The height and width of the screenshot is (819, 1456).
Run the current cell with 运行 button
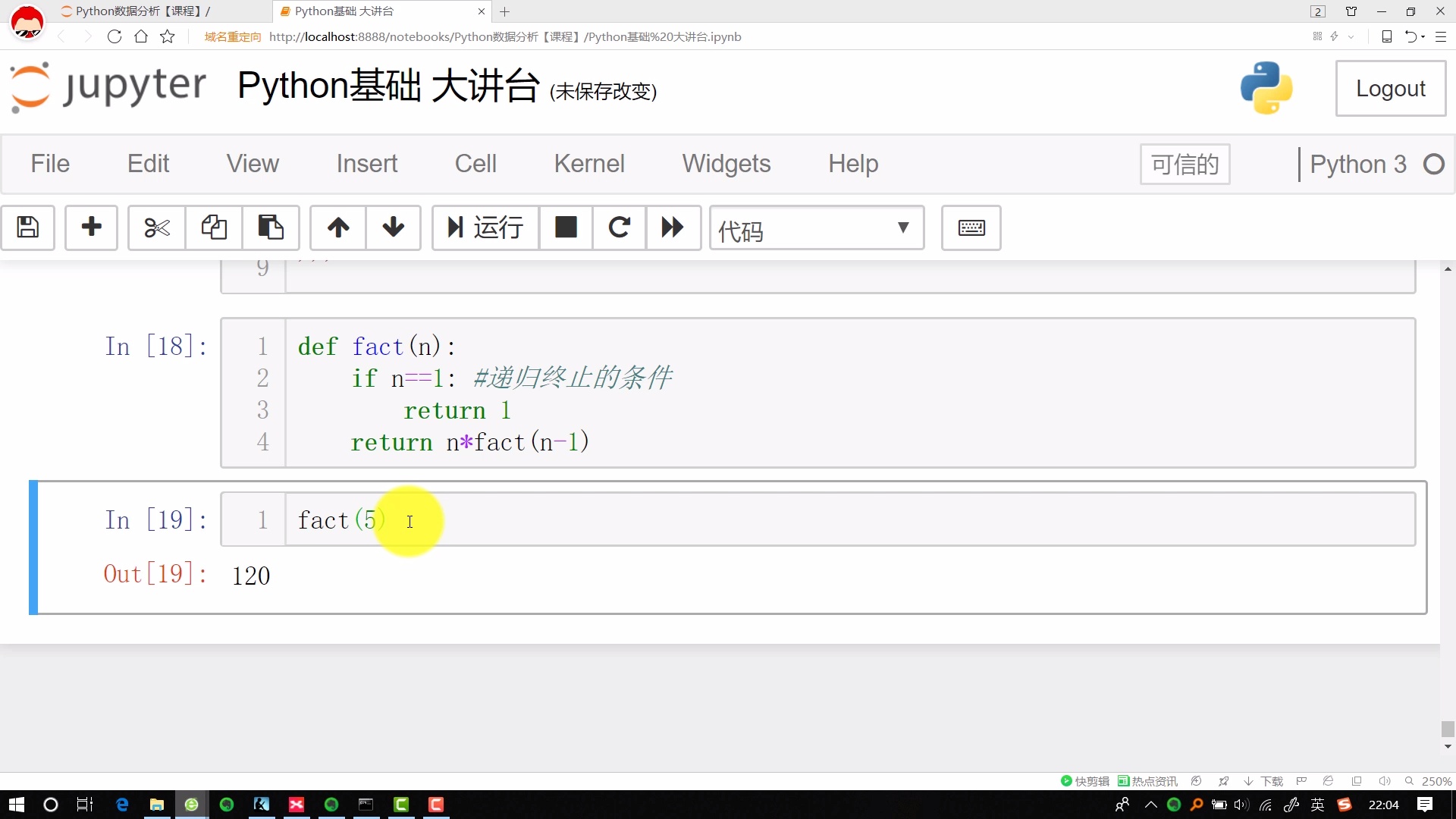click(485, 228)
